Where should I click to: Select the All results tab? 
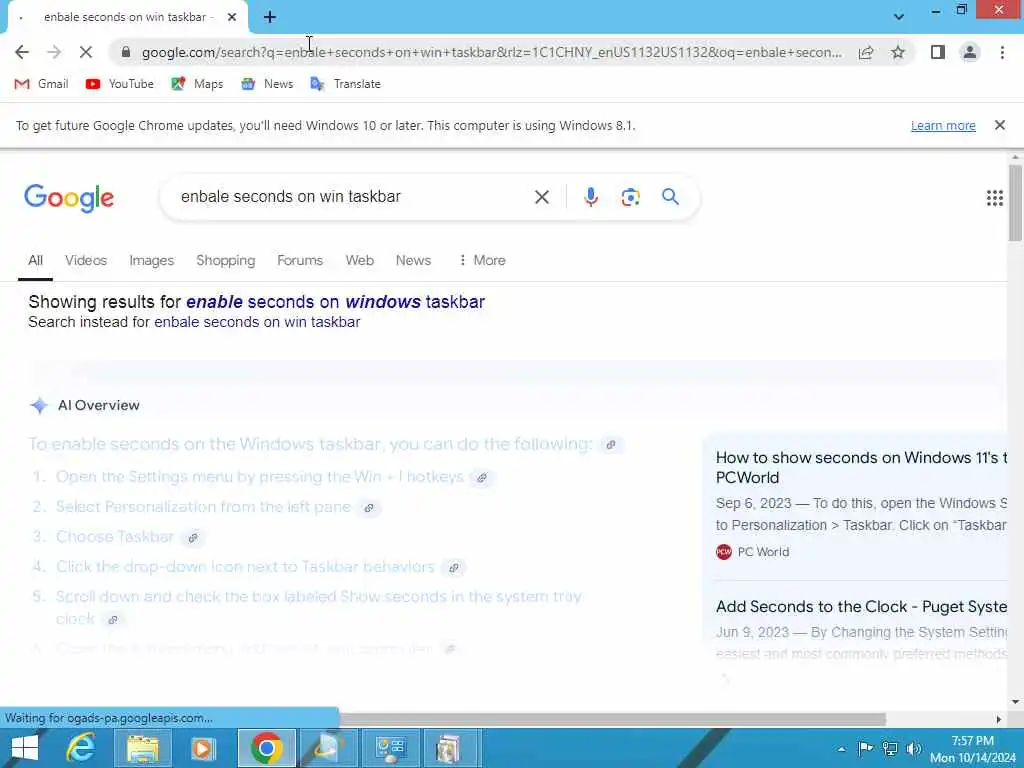pos(35,261)
